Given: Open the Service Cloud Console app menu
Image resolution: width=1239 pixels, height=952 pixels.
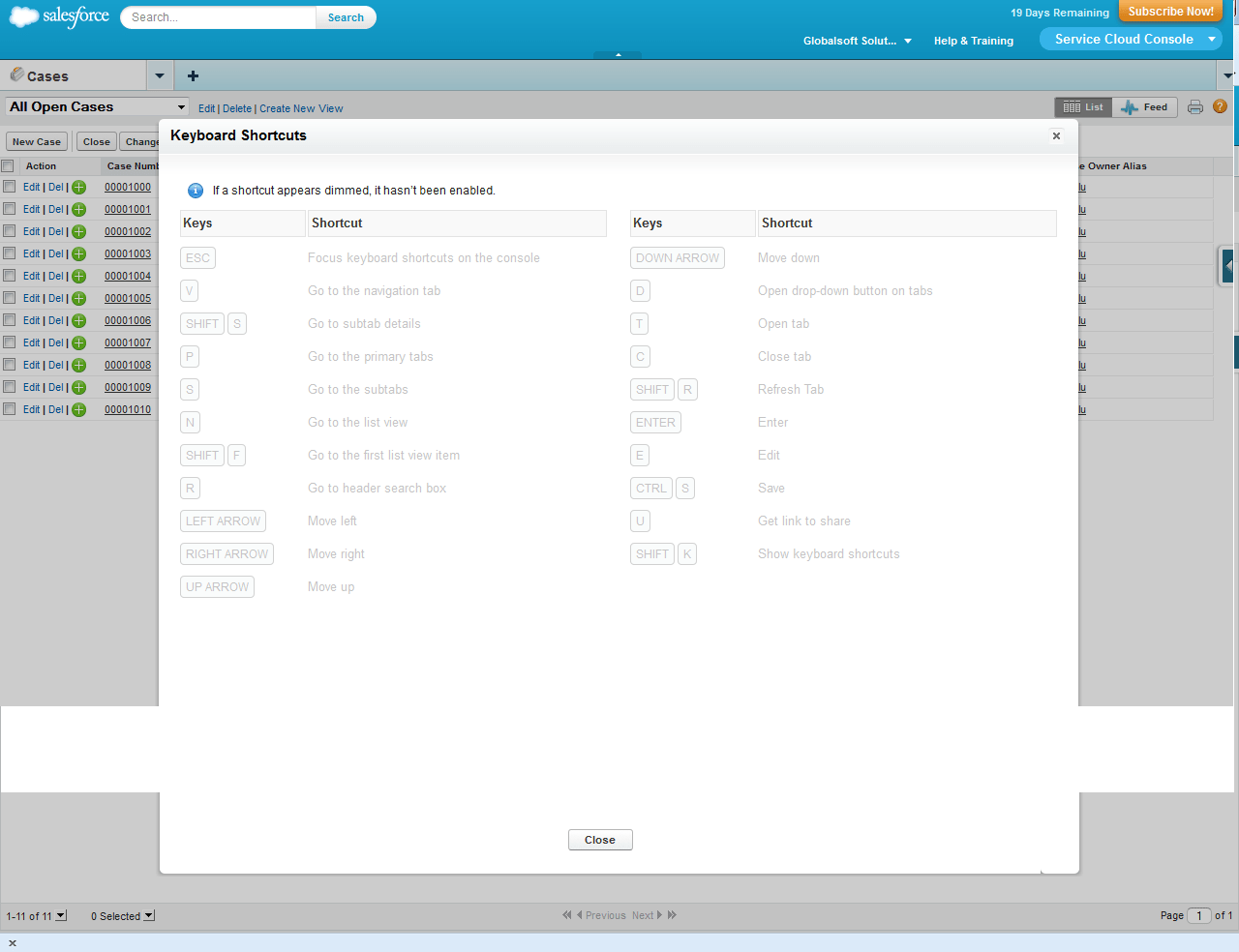Looking at the screenshot, I should [1131, 39].
